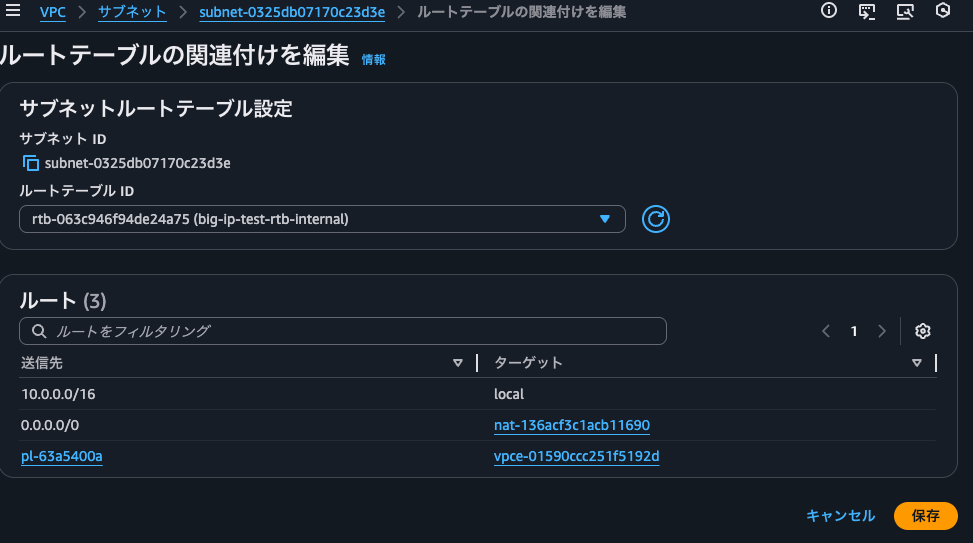
Task: Go to the previous routes page
Action: 826,331
